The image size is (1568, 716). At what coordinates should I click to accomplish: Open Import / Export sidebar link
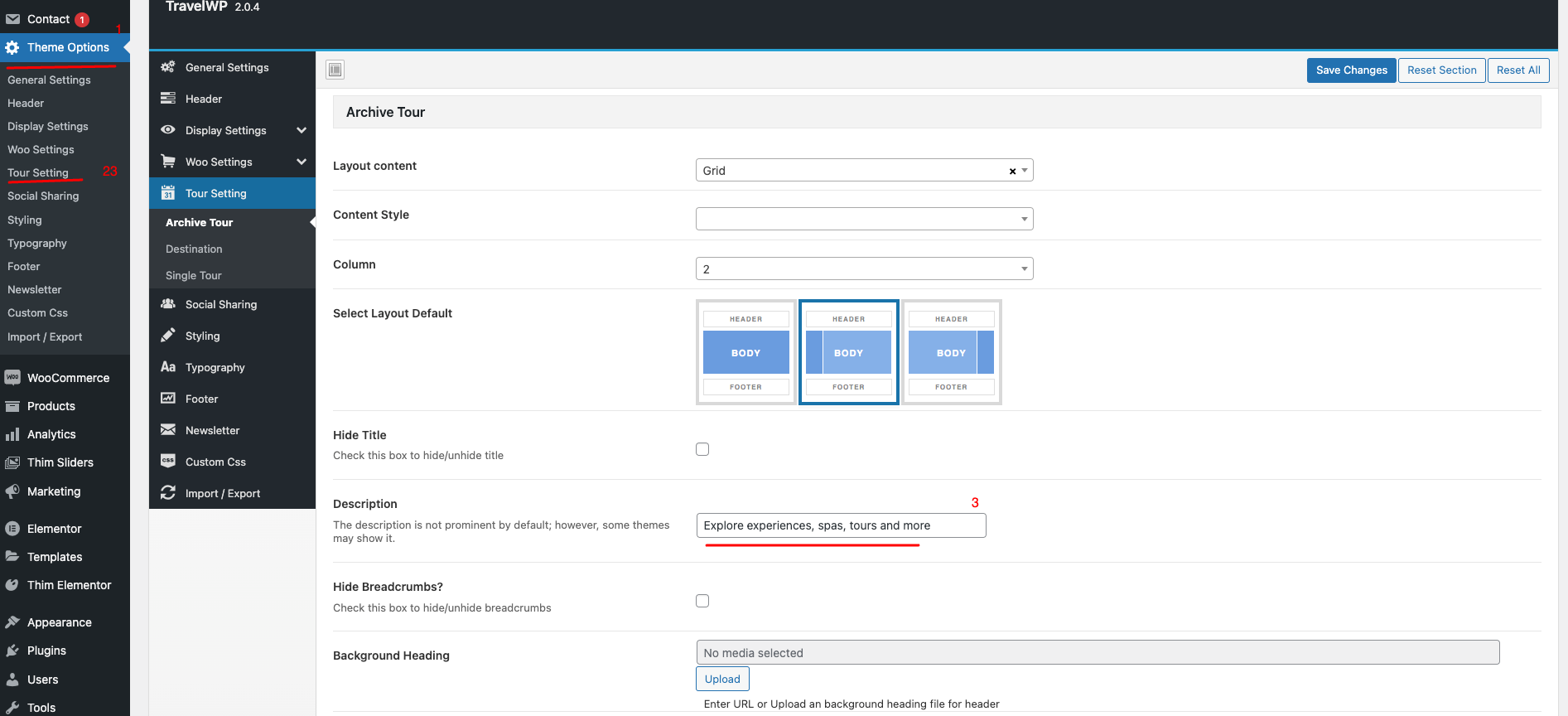(45, 336)
